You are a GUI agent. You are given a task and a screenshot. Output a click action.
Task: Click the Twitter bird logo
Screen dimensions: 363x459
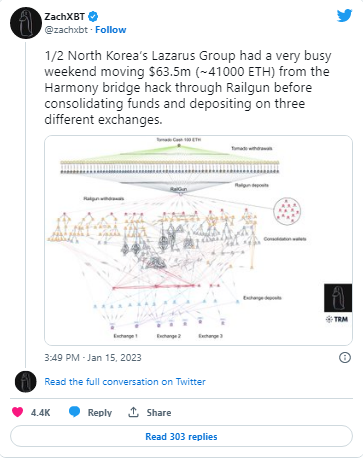tap(344, 16)
